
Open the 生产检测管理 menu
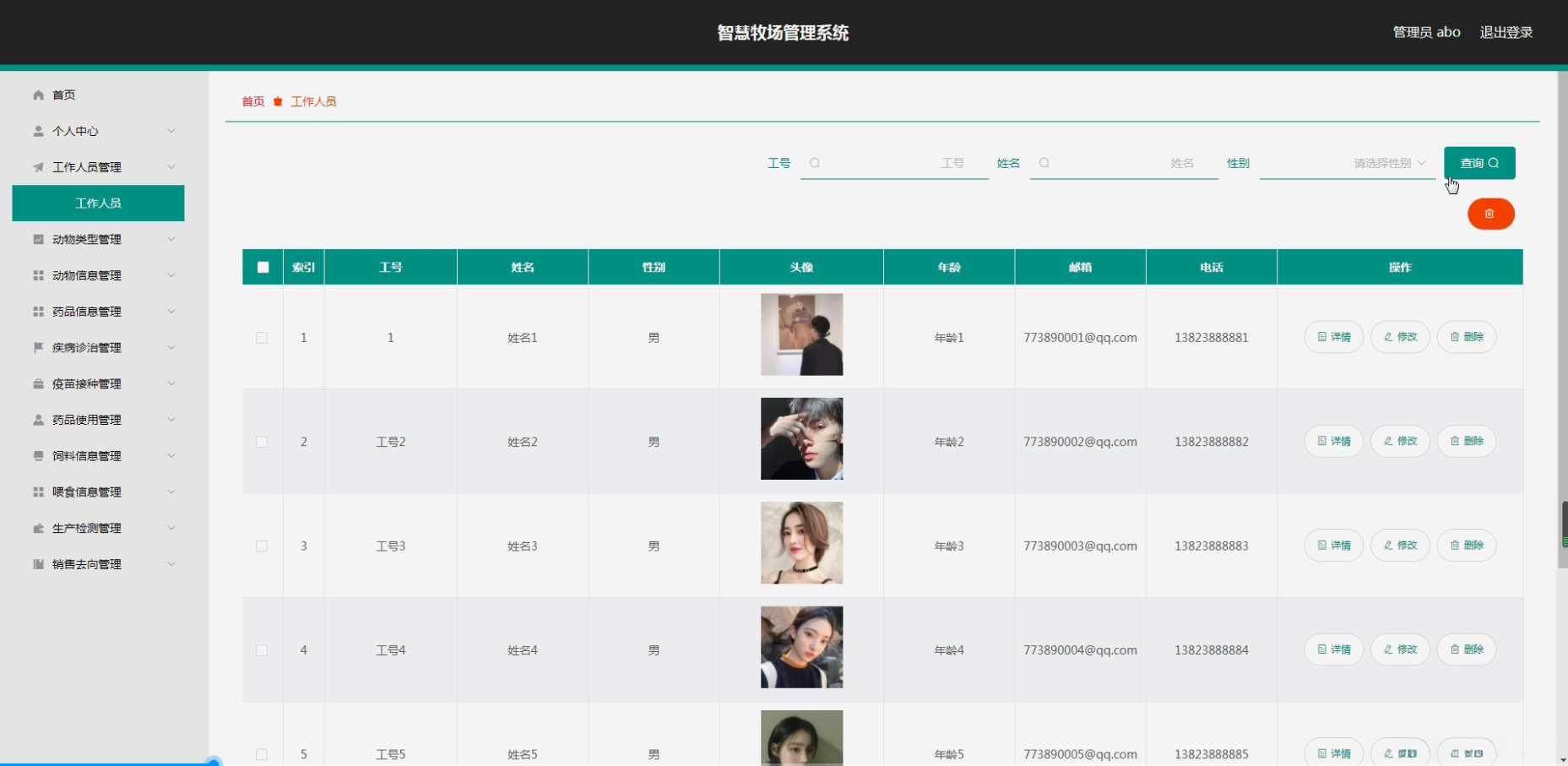coord(98,529)
